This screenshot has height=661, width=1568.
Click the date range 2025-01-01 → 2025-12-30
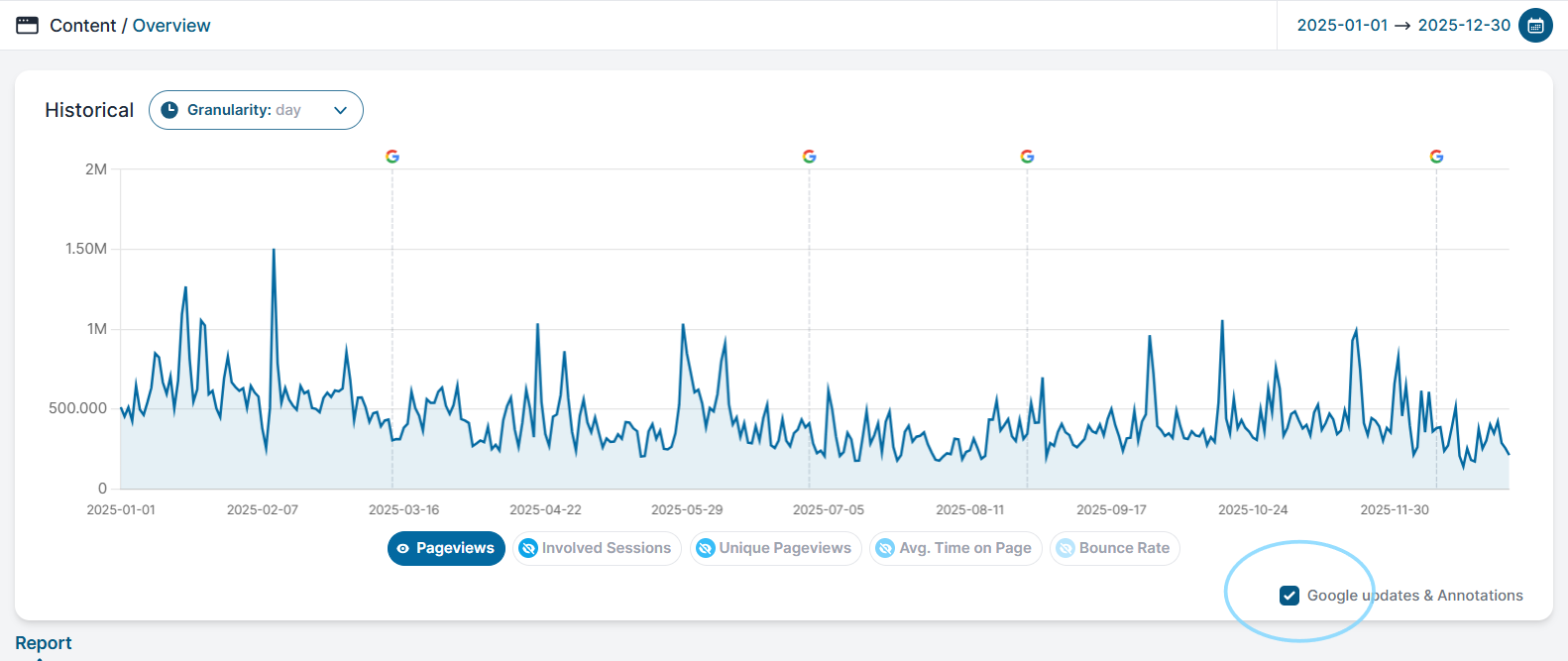point(1403,26)
